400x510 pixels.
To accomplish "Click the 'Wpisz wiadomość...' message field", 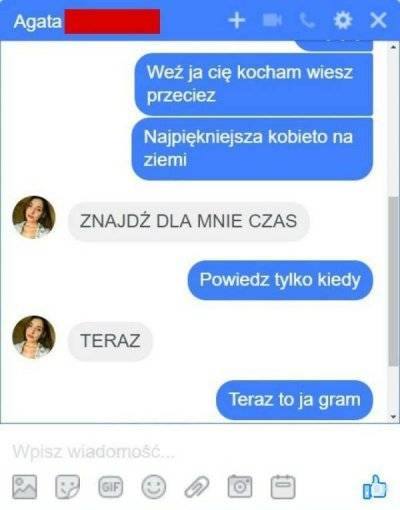I will coord(200,452).
